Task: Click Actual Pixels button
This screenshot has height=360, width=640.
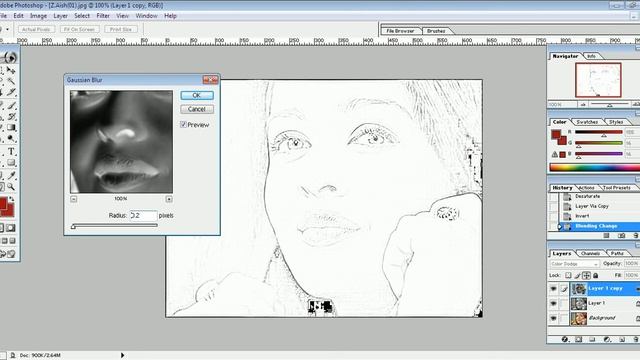Action: tap(36, 29)
